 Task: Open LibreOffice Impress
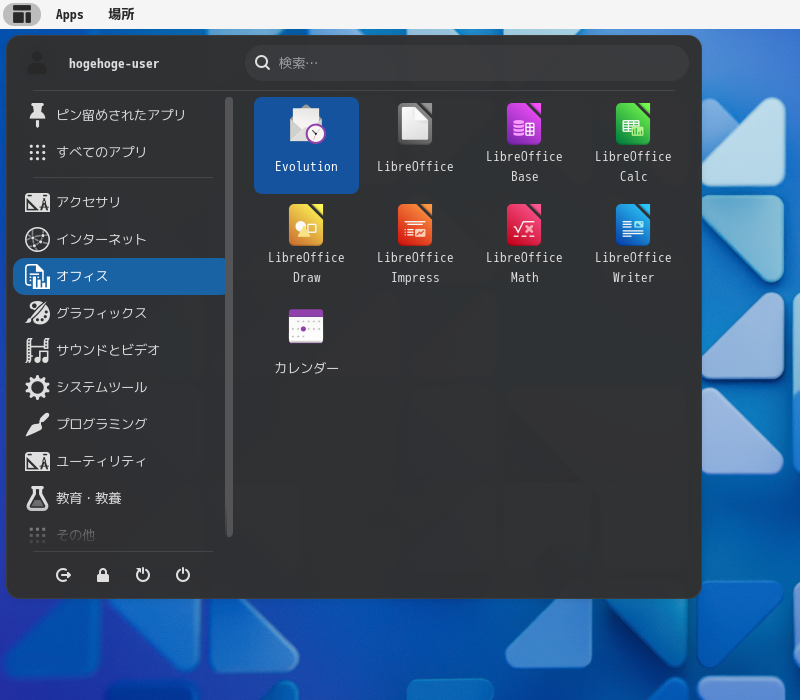click(415, 246)
